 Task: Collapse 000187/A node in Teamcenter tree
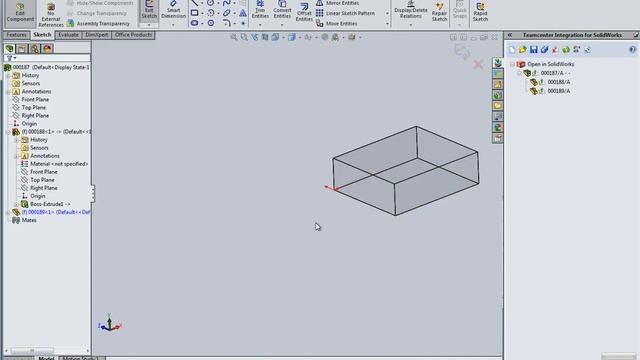pyautogui.click(x=519, y=73)
